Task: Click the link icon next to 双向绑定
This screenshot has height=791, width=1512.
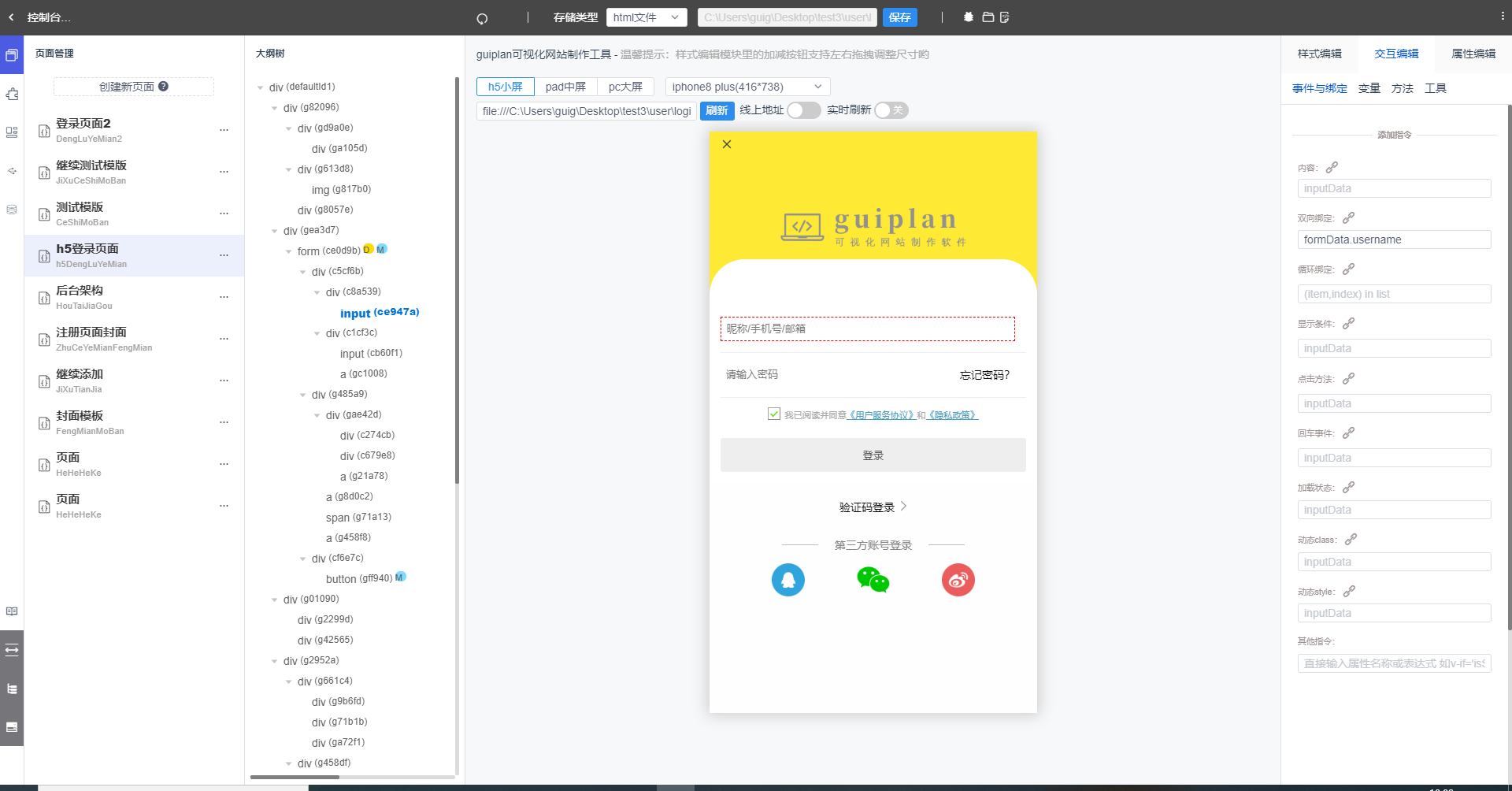Action: point(1348,218)
